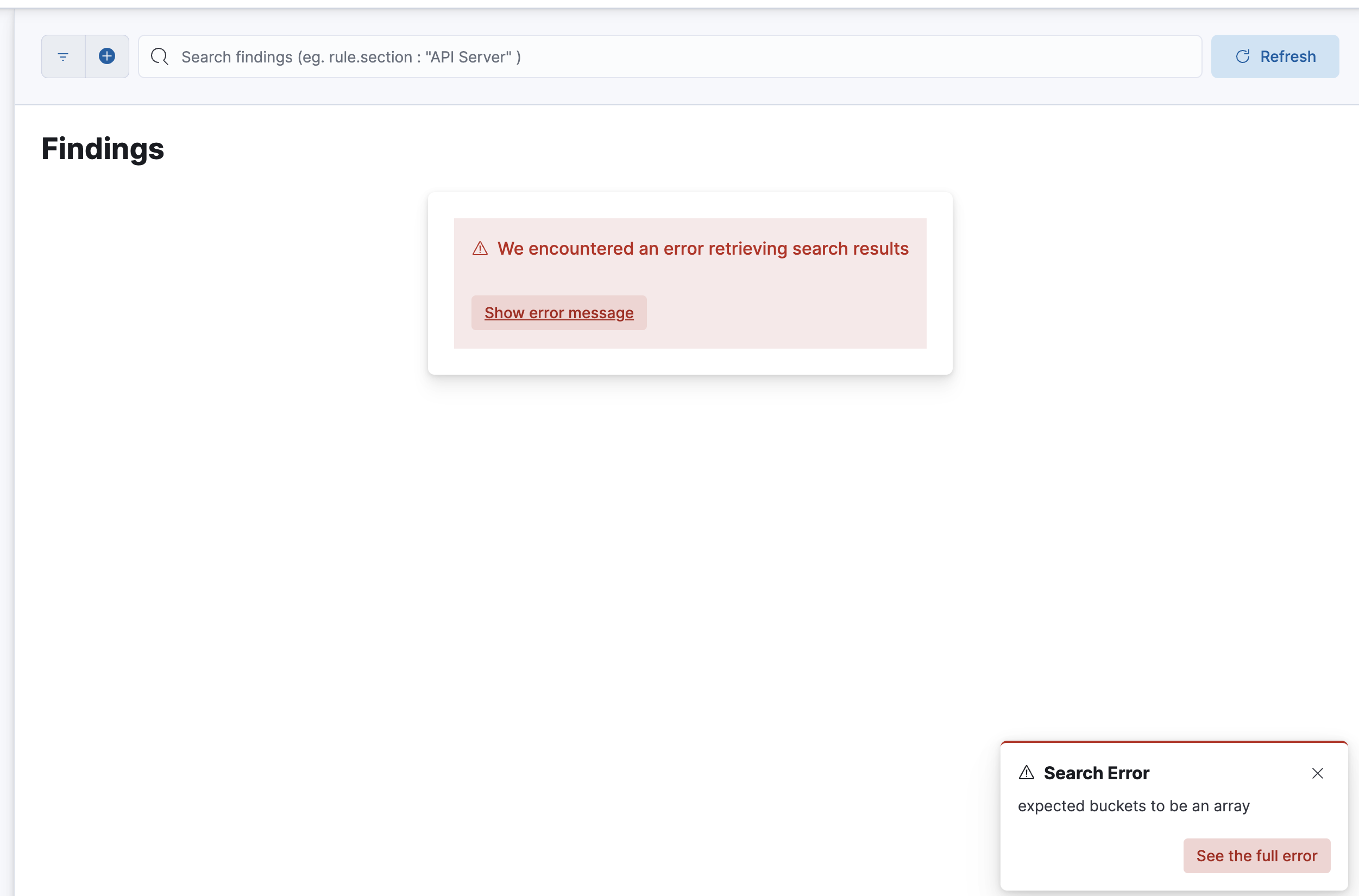Image resolution: width=1359 pixels, height=896 pixels.
Task: Click the Search Error toast title
Action: (x=1097, y=773)
